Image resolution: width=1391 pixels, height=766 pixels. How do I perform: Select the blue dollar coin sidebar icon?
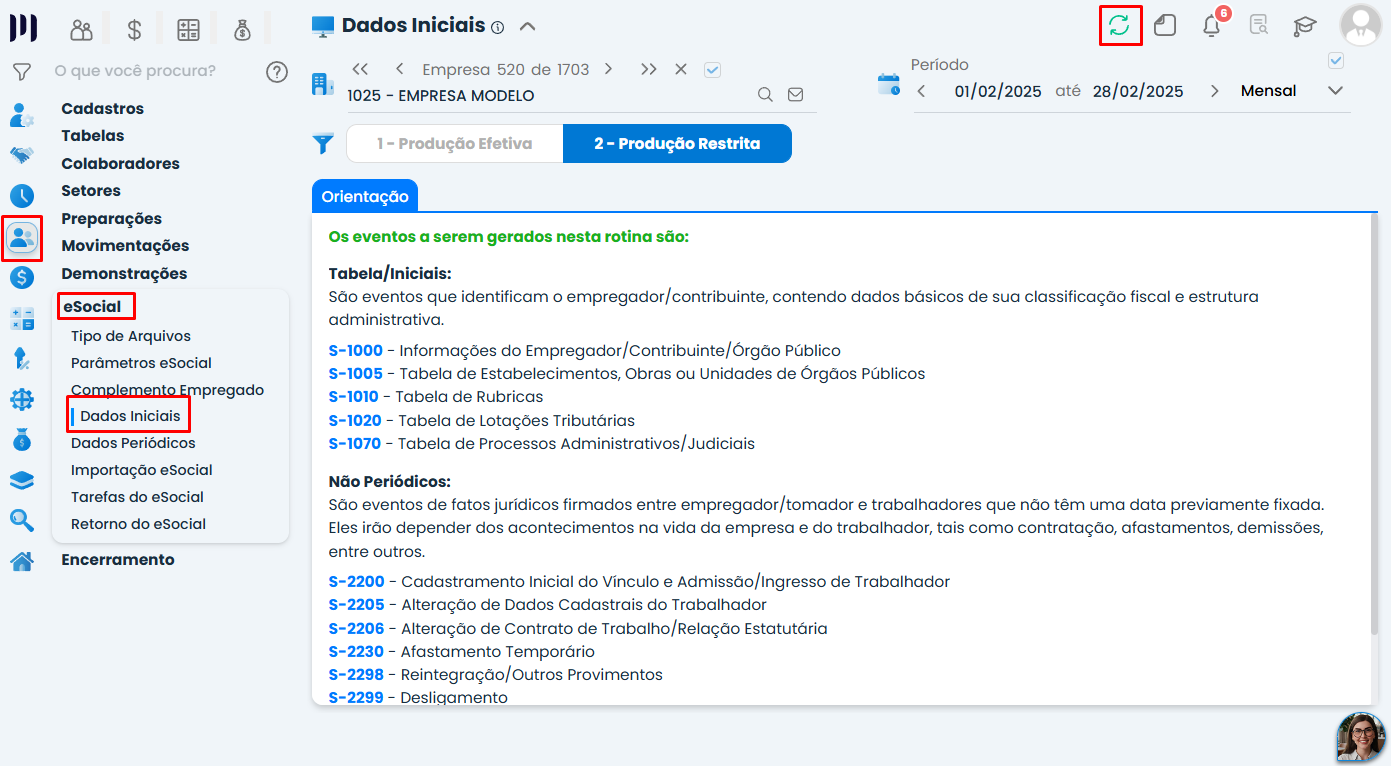(21, 278)
